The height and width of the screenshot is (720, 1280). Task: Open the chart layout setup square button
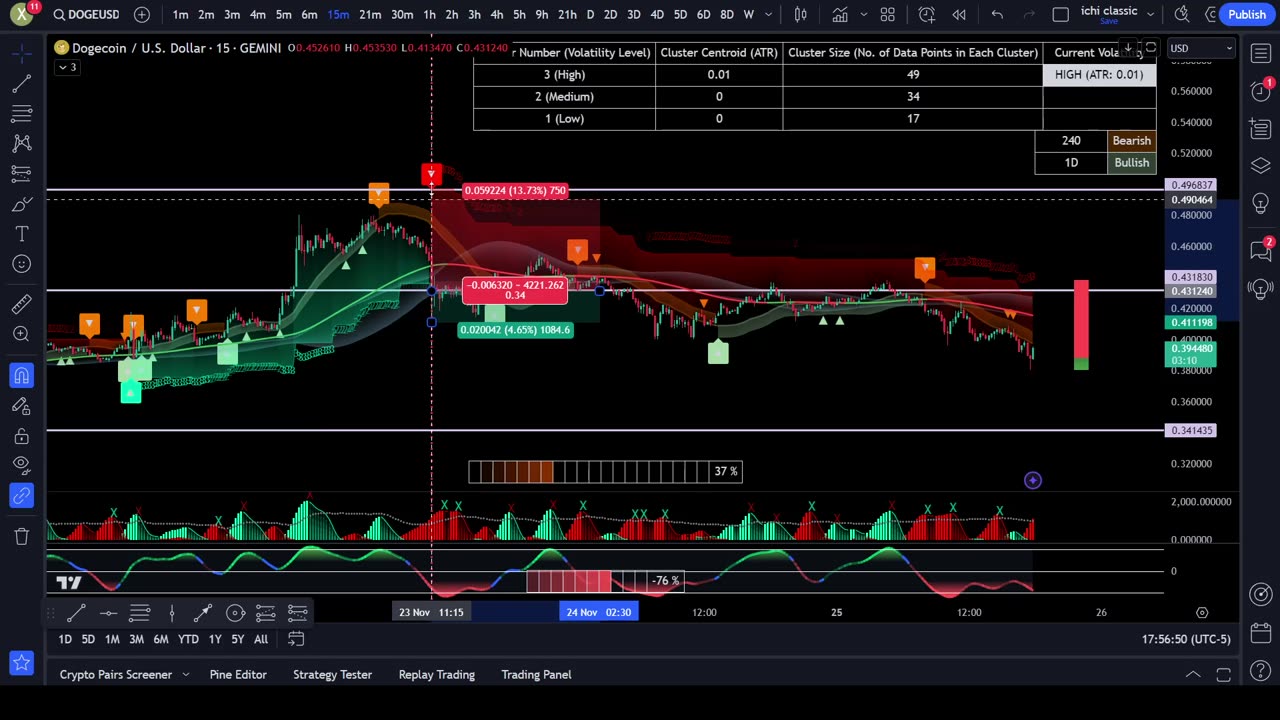click(1061, 14)
